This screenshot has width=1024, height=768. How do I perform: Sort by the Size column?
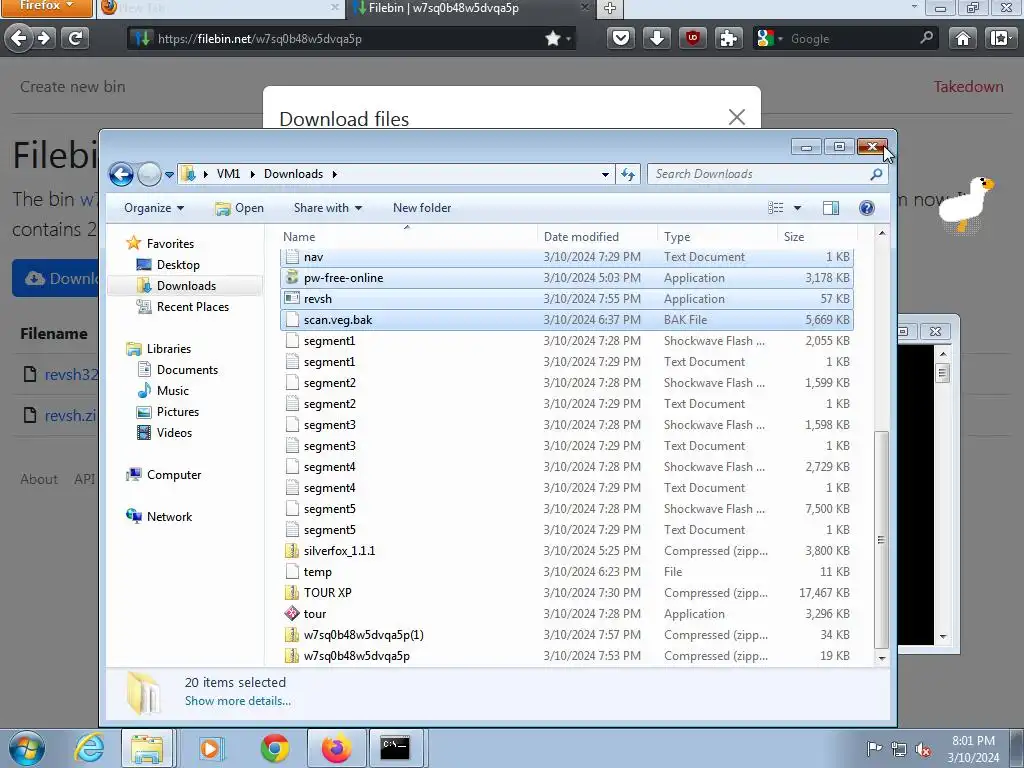(817, 236)
